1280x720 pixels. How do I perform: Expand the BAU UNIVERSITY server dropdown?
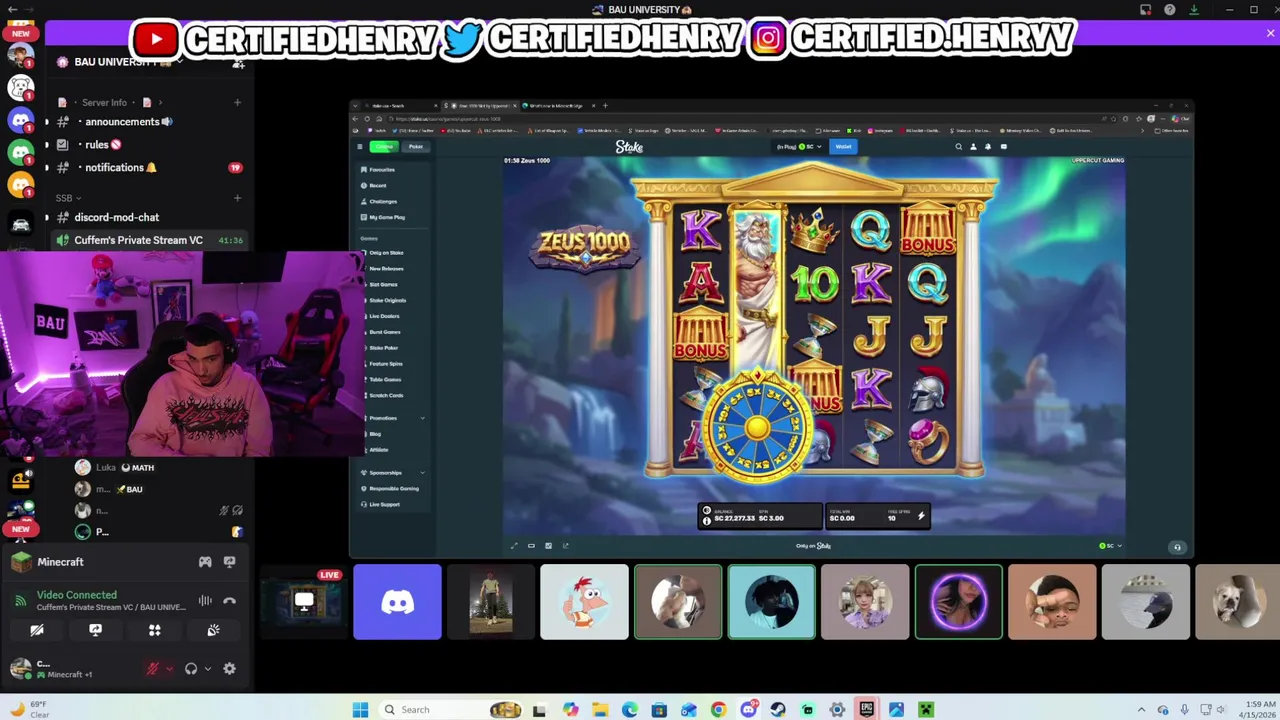(180, 62)
